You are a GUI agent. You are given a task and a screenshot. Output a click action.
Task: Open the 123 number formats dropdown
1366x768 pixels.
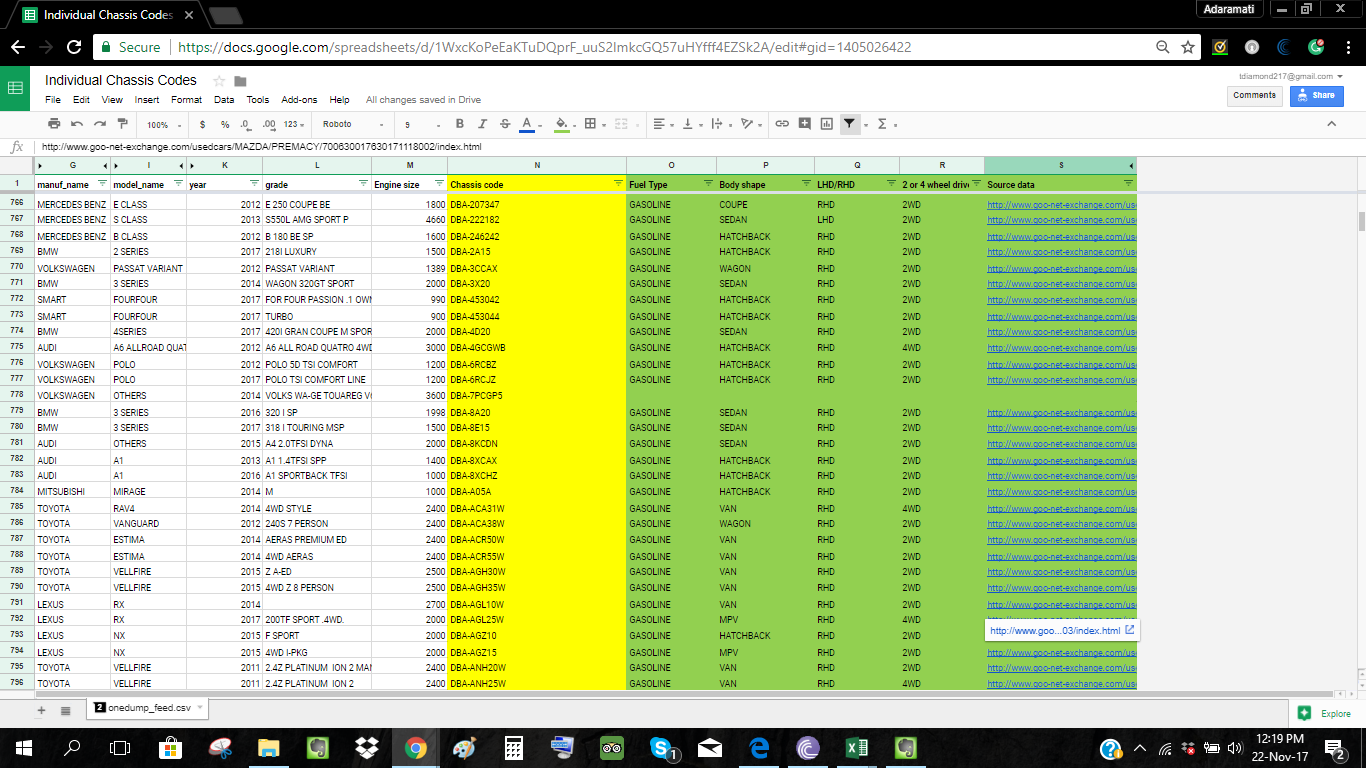tap(294, 124)
